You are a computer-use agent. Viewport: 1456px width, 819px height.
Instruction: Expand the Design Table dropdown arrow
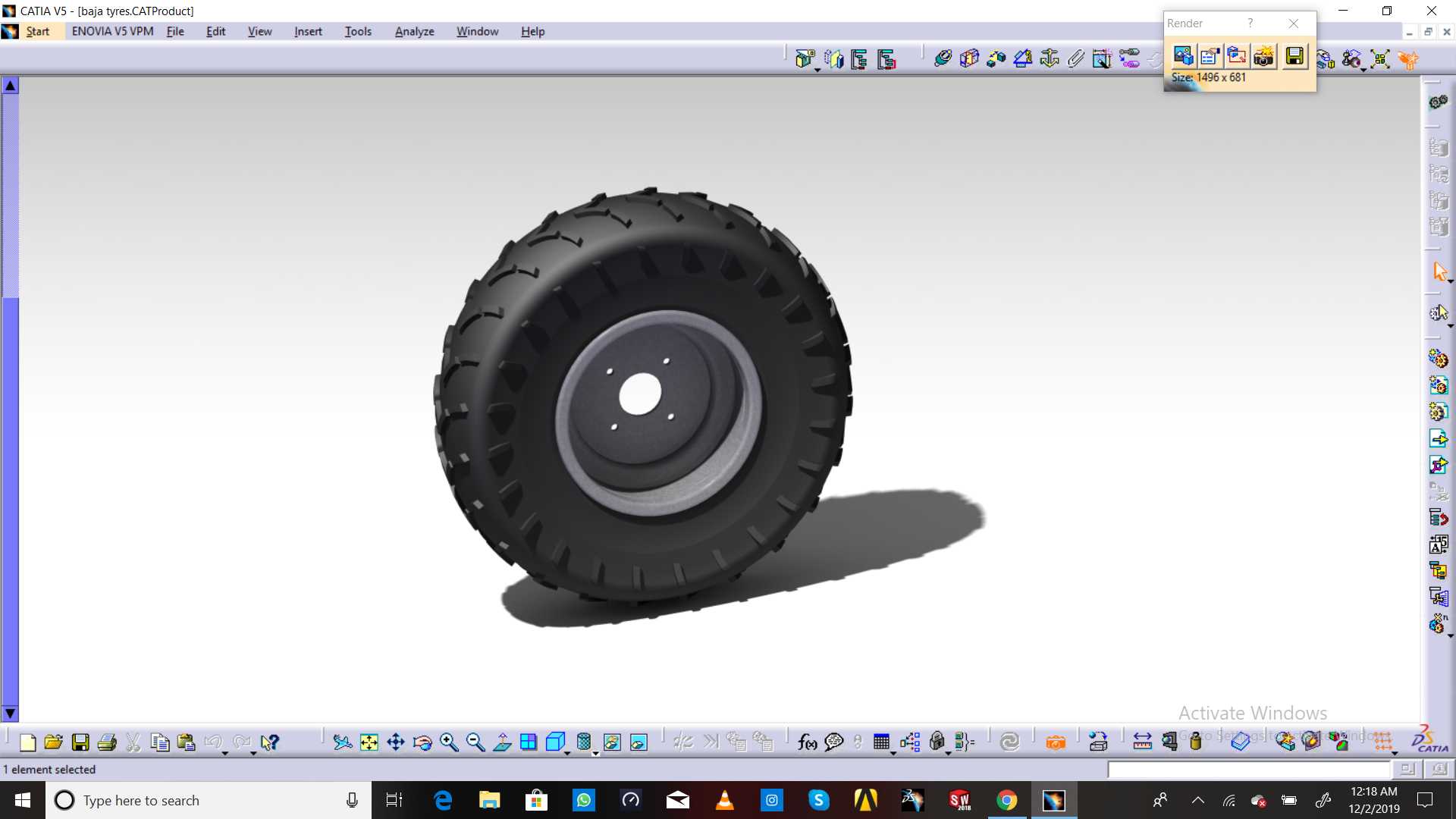(893, 753)
